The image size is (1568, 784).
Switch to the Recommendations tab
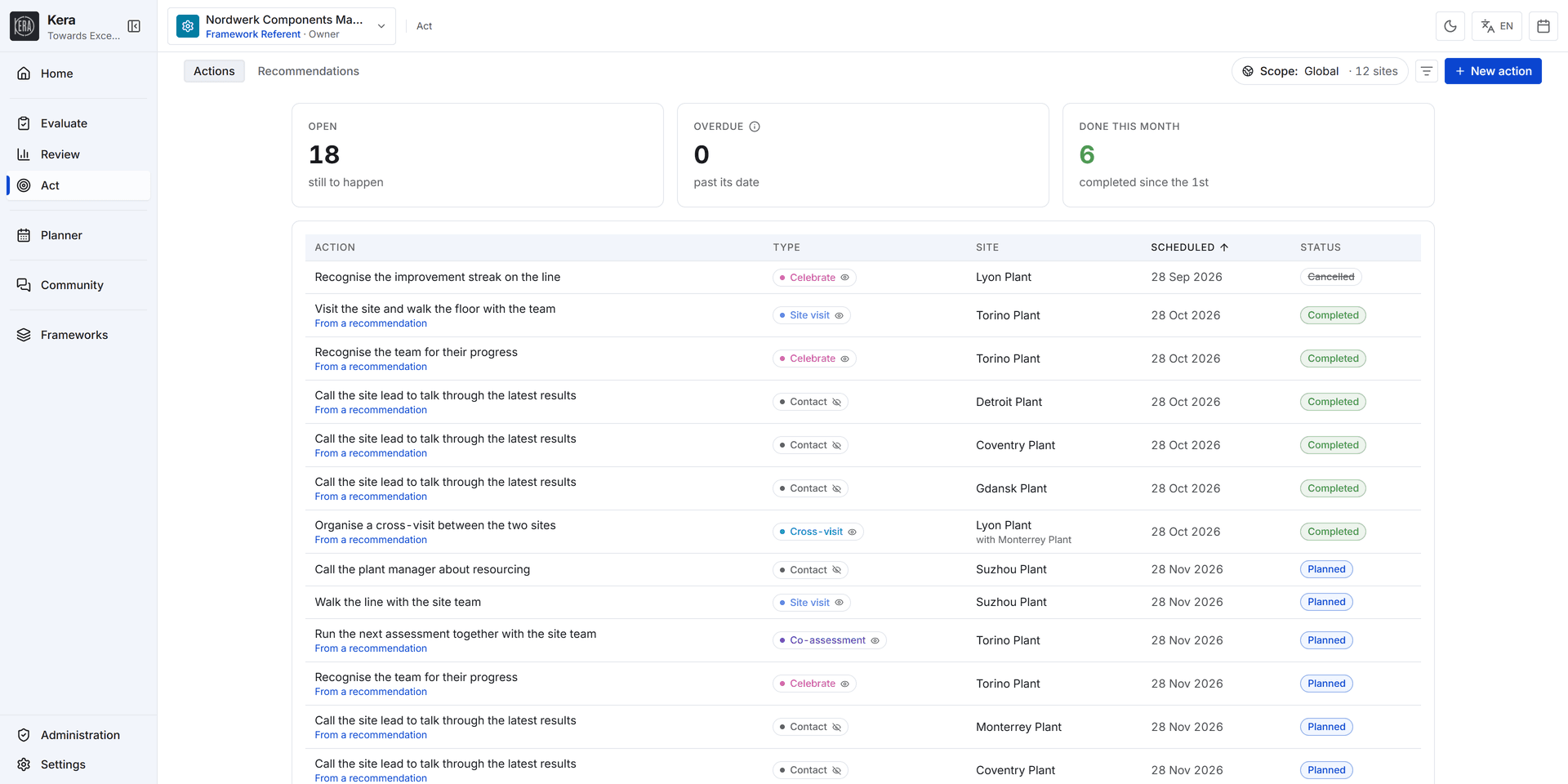309,71
